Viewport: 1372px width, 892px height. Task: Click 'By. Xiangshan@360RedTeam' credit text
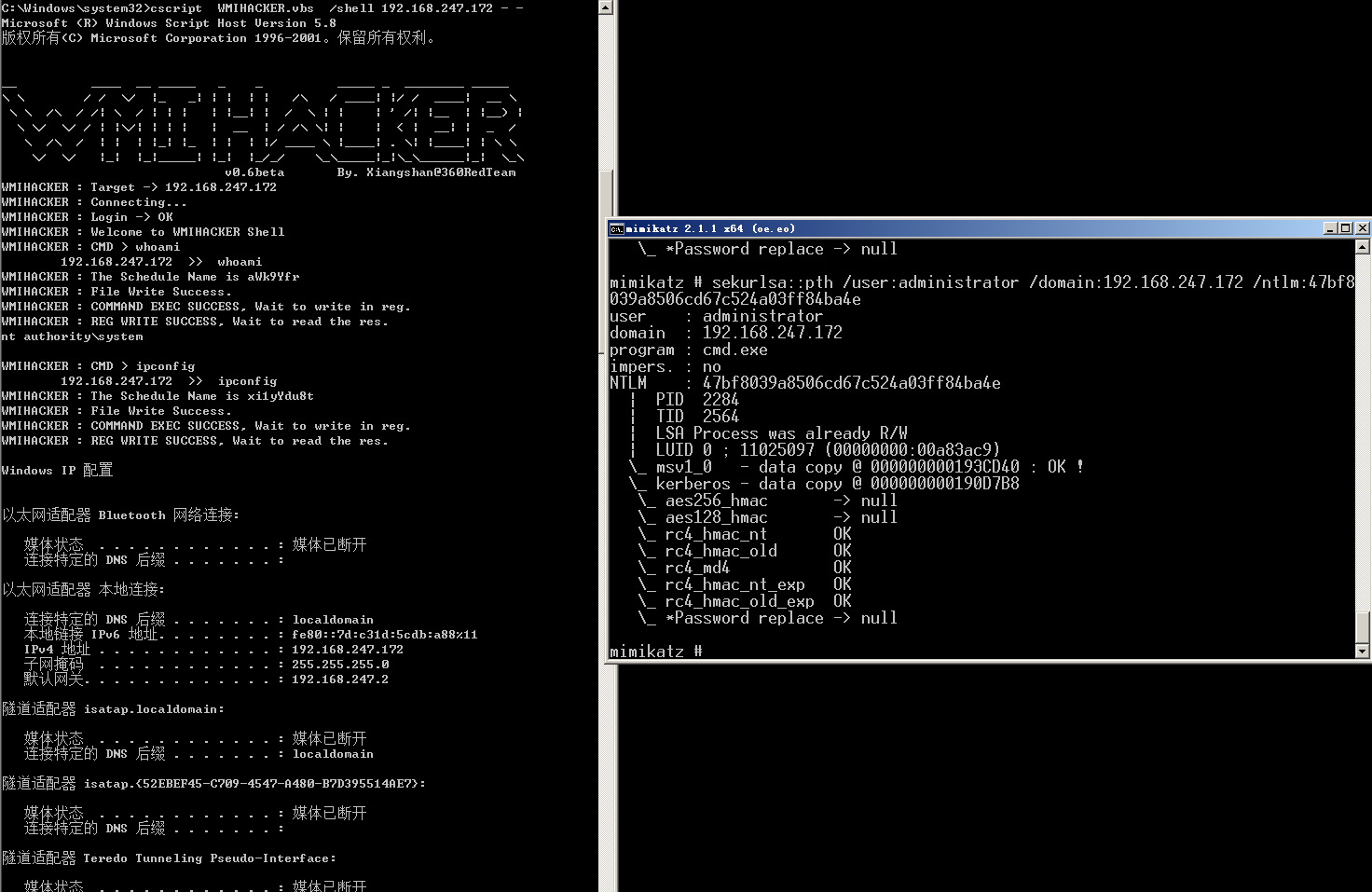click(426, 172)
